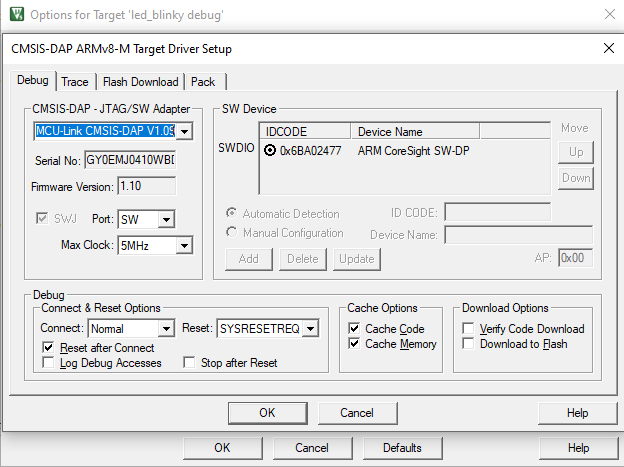Click the Serial No input field
Viewport: 624px width, 467px height.
(x=130, y=160)
